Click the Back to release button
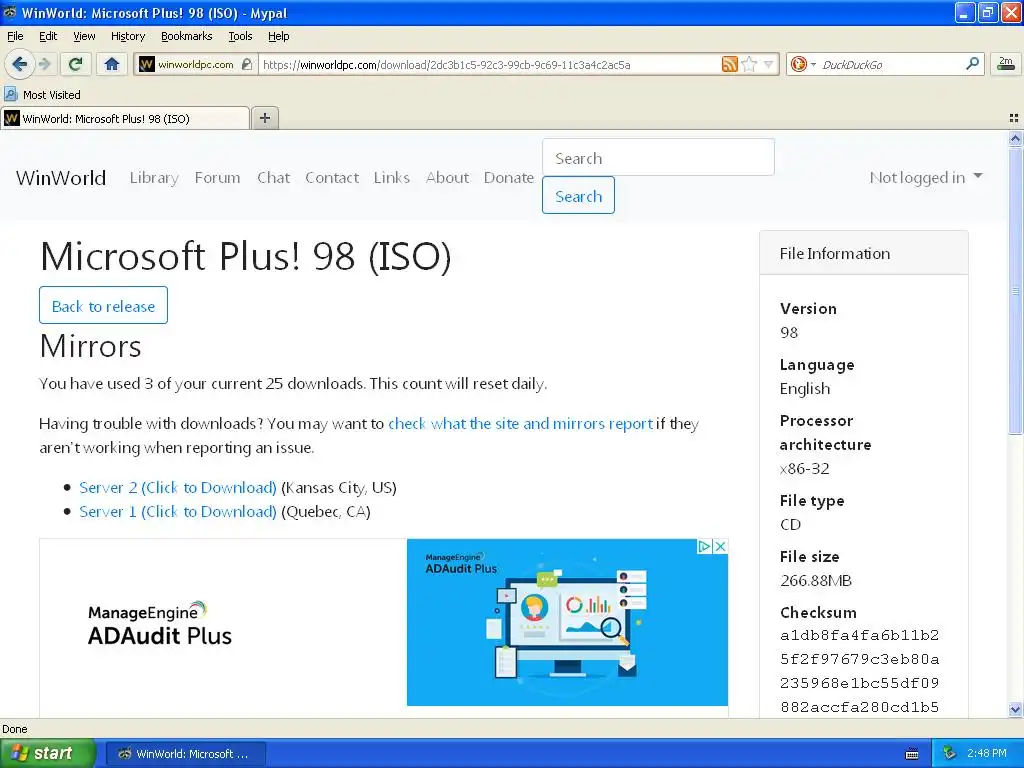Image resolution: width=1024 pixels, height=768 pixels. pyautogui.click(x=103, y=305)
